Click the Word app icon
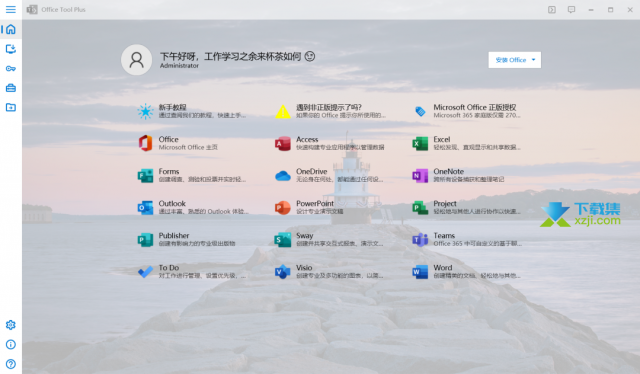 tap(420, 272)
